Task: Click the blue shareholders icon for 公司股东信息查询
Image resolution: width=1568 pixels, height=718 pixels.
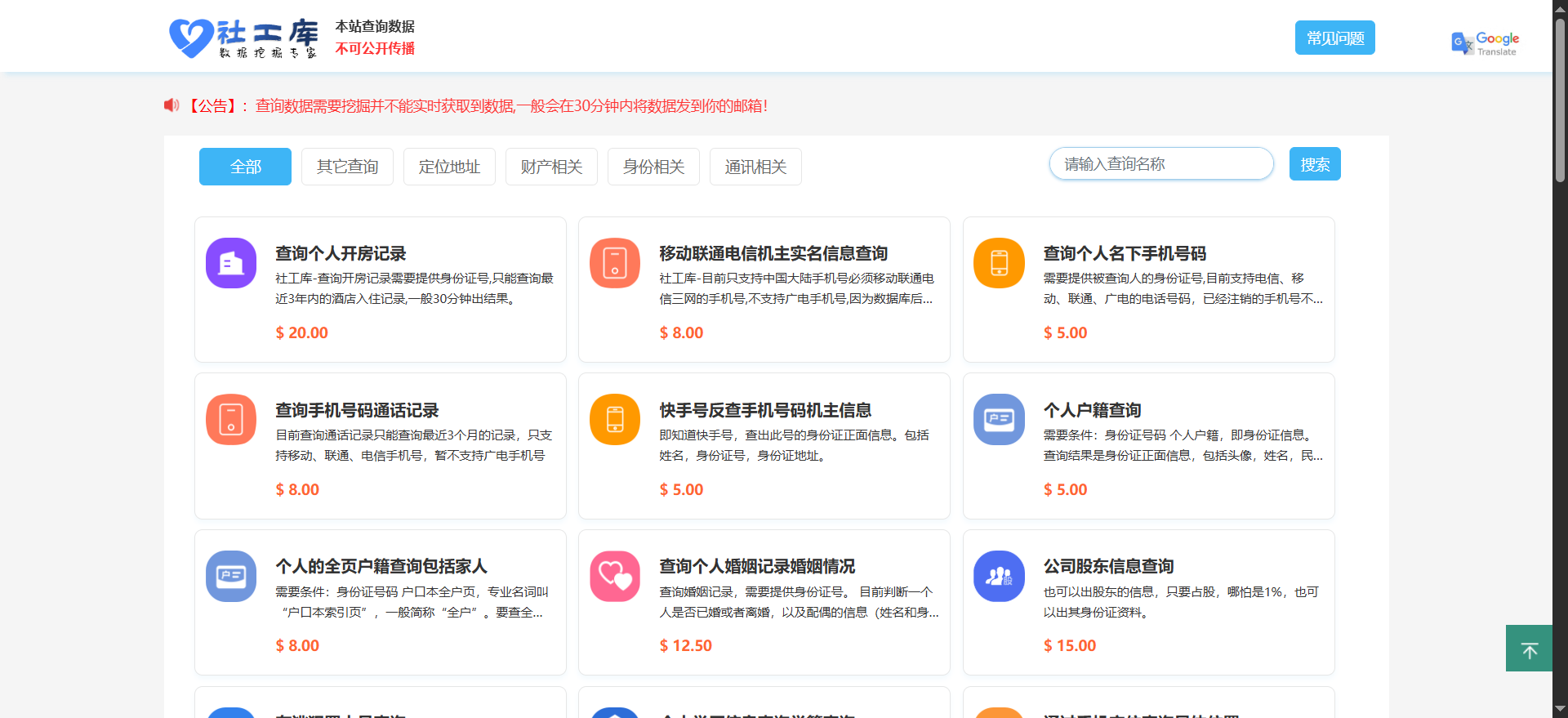Action: click(999, 576)
